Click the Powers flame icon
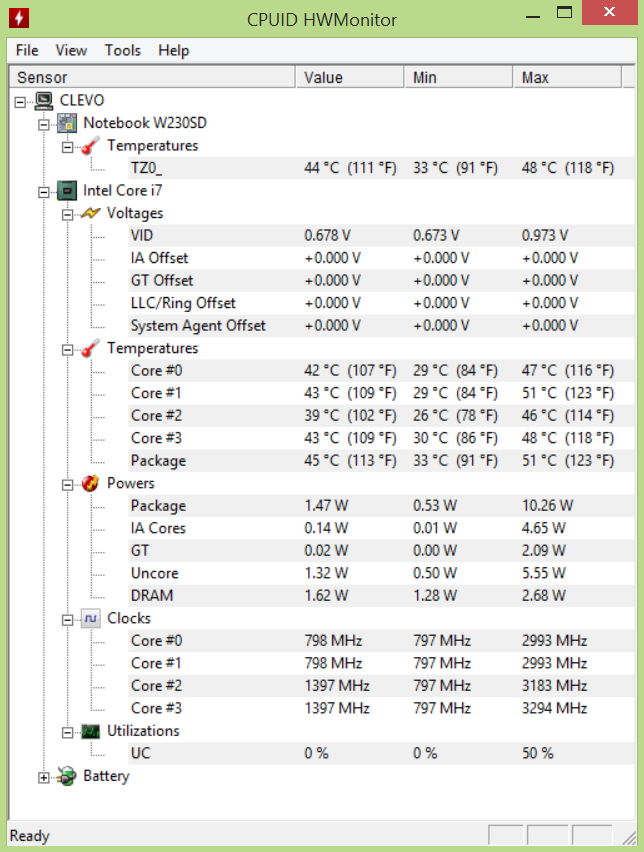The width and height of the screenshot is (644, 852). 90,483
